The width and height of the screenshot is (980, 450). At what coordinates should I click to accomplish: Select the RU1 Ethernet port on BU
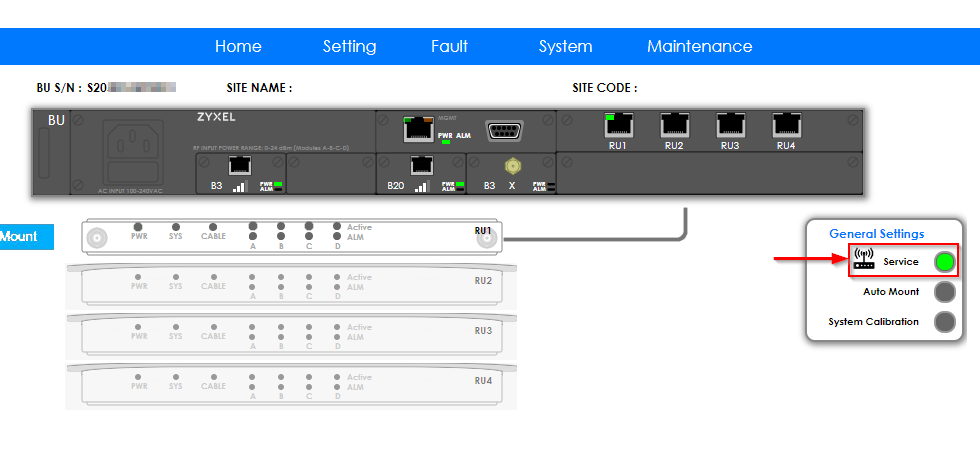coord(618,125)
